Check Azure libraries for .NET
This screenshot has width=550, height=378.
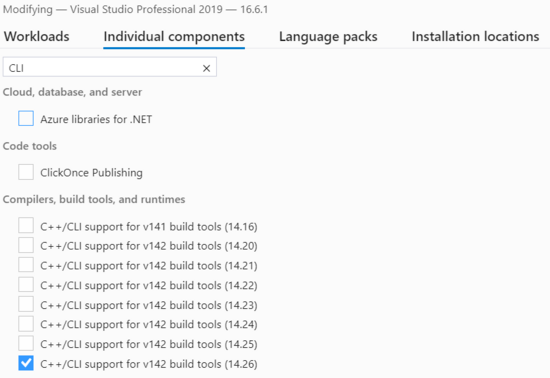tap(26, 118)
